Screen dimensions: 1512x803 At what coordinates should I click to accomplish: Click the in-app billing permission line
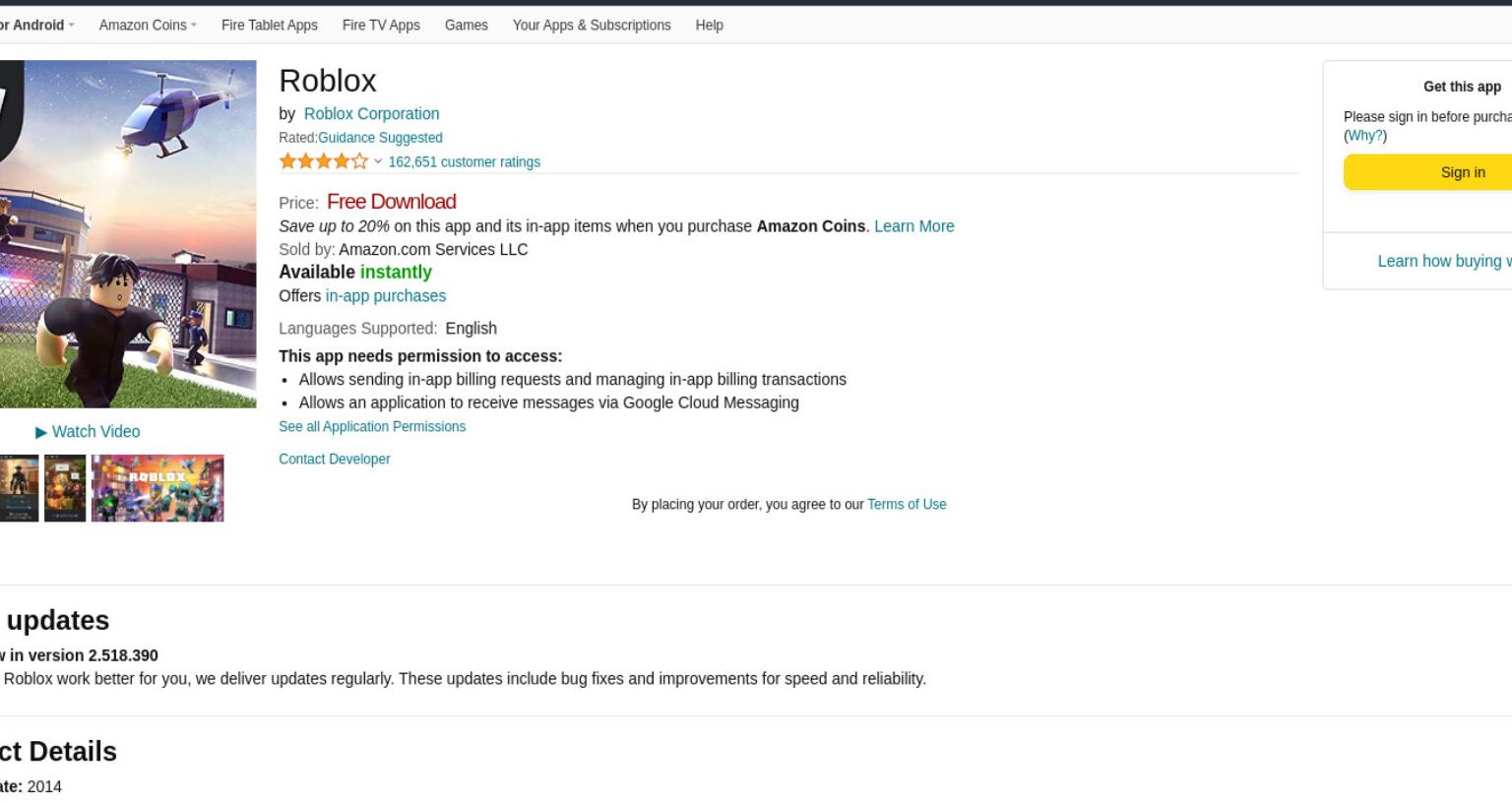click(x=573, y=380)
